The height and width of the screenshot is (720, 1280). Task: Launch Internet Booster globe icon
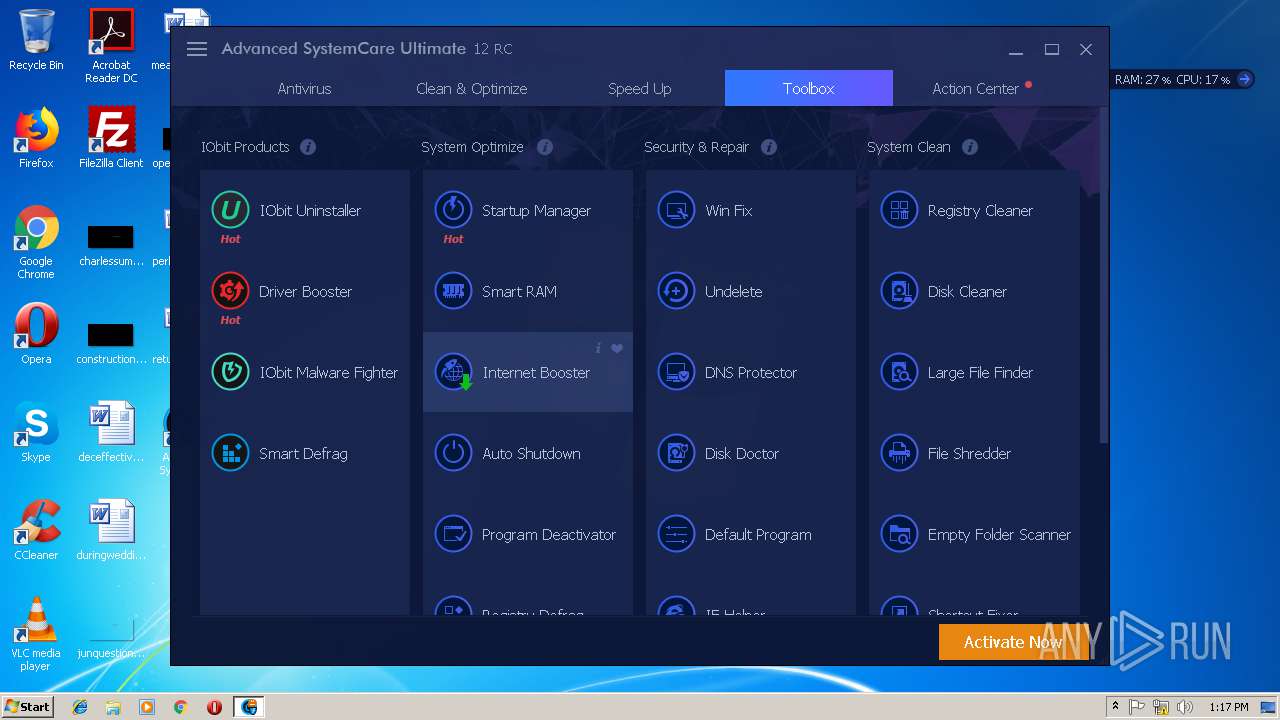pyautogui.click(x=453, y=372)
